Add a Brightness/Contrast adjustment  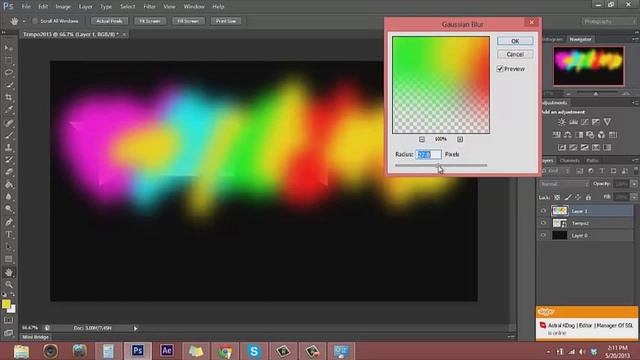[x=562, y=122]
